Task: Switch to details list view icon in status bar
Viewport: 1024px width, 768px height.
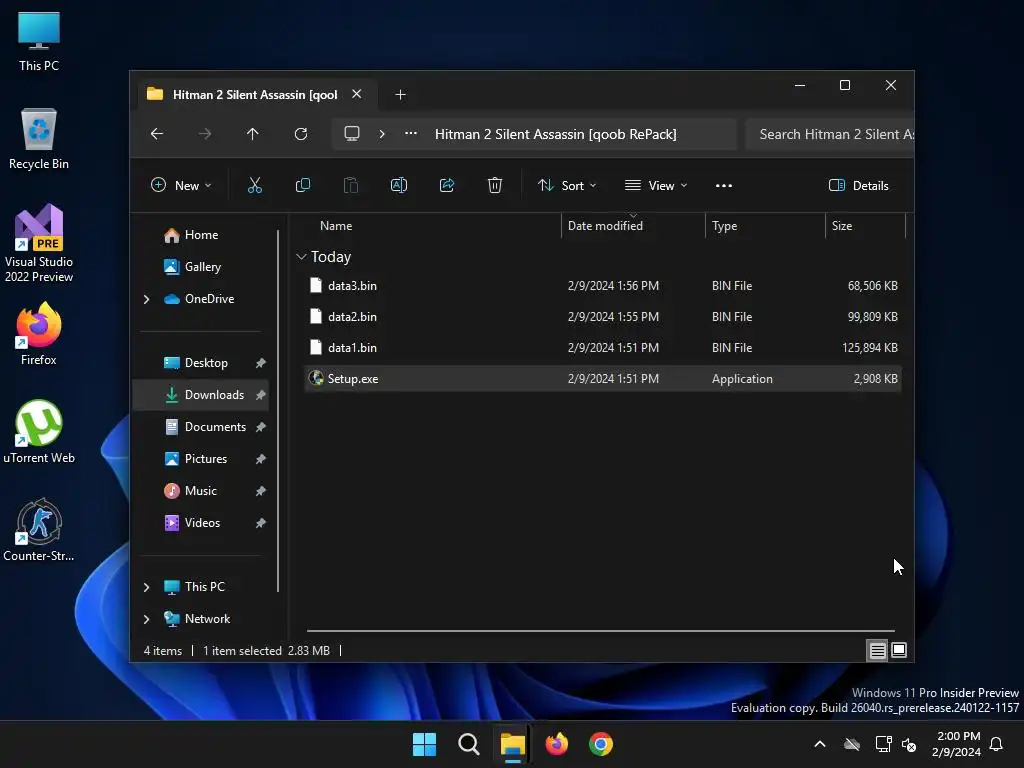Action: [877, 650]
